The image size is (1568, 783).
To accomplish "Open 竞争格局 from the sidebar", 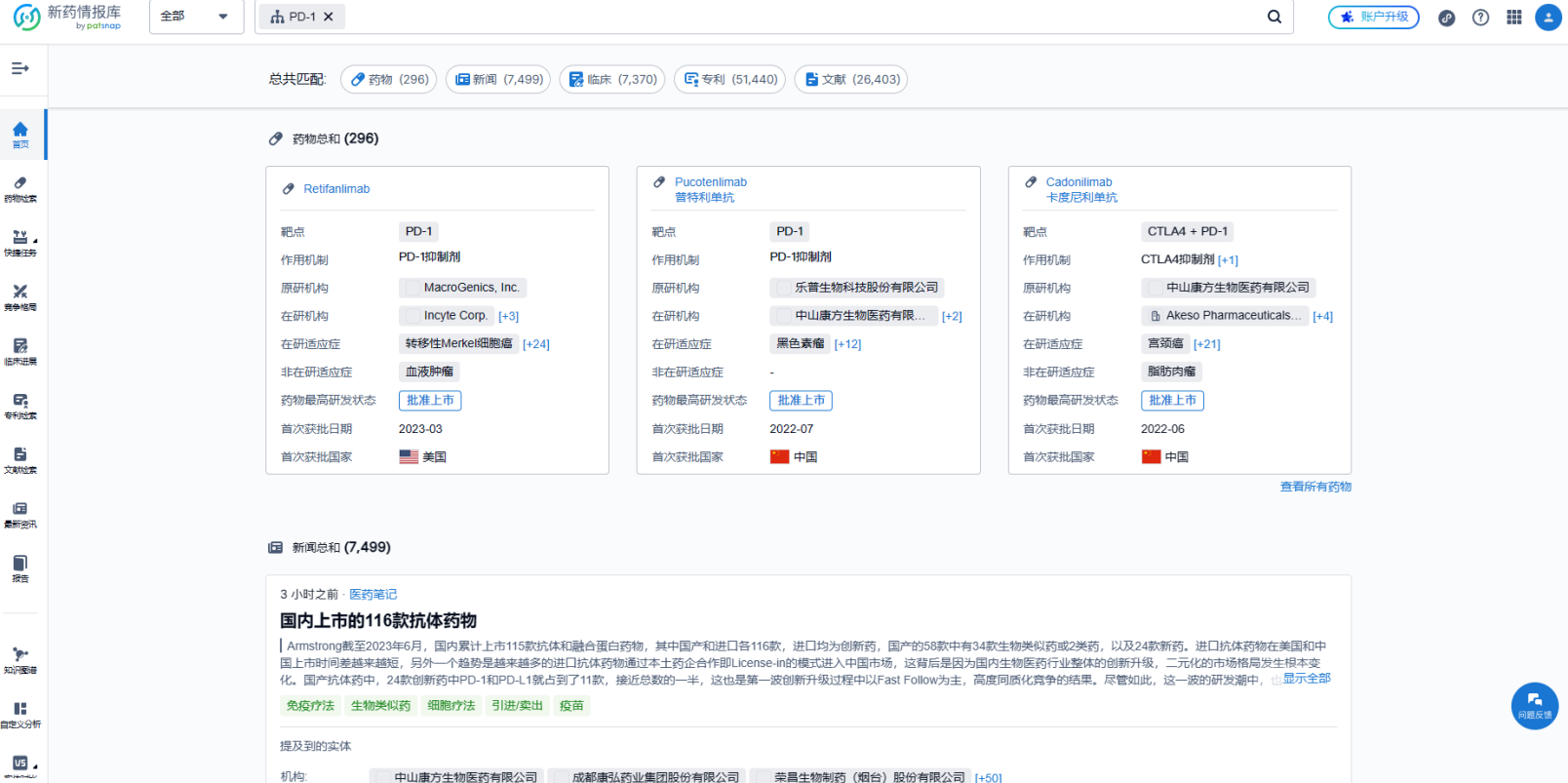I will [x=20, y=297].
